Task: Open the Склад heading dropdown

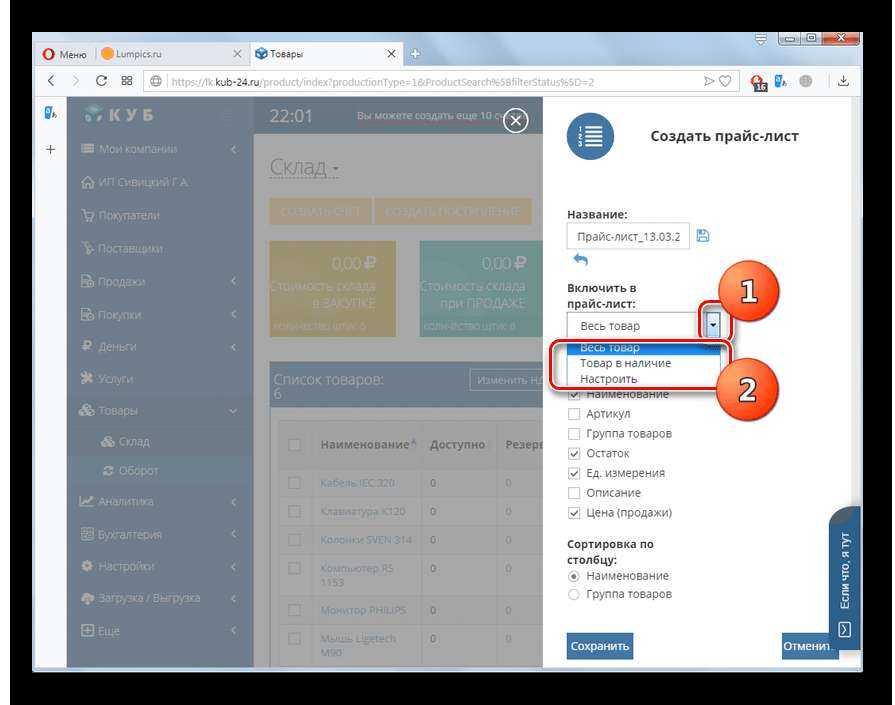Action: click(x=304, y=167)
